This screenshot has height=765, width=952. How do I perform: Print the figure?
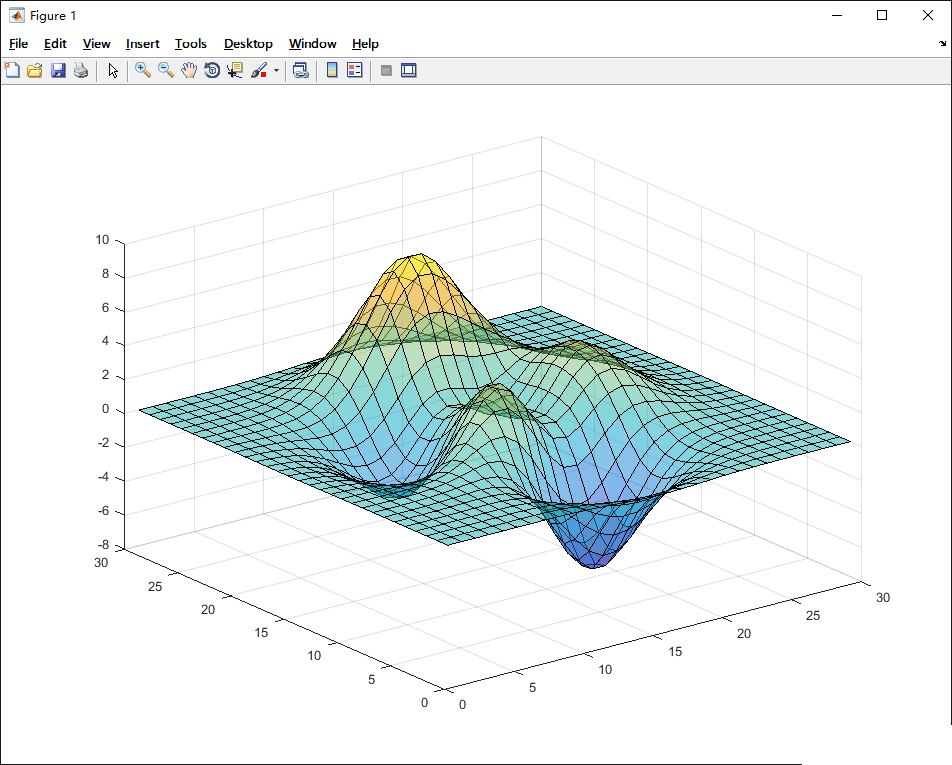coord(80,70)
